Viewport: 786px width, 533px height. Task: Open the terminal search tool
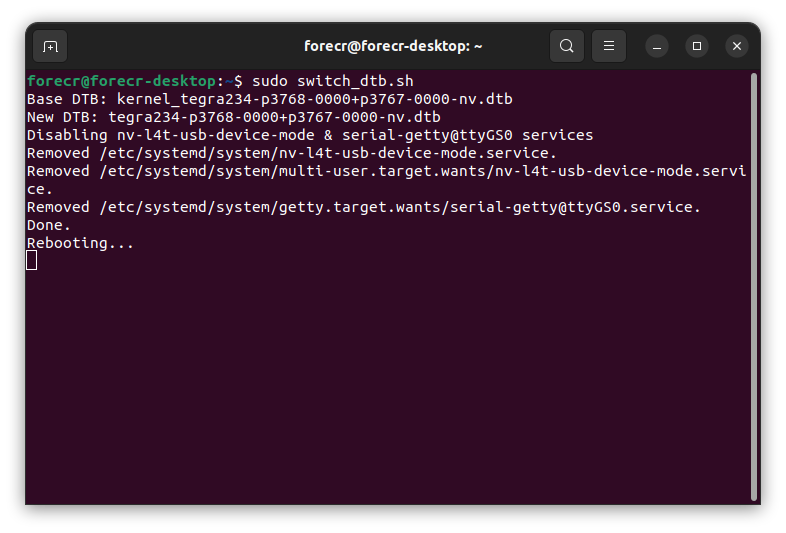pos(566,46)
